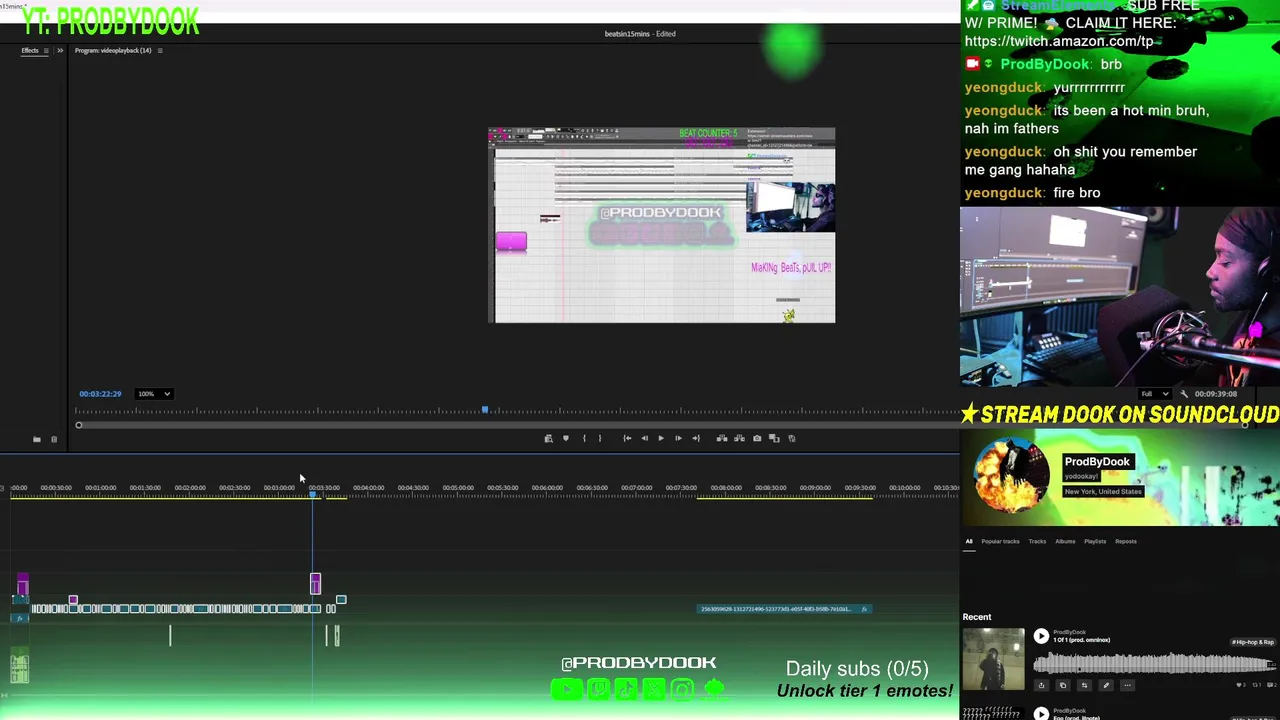
Task: Click the icon right of Comparison View
Action: click(x=792, y=438)
